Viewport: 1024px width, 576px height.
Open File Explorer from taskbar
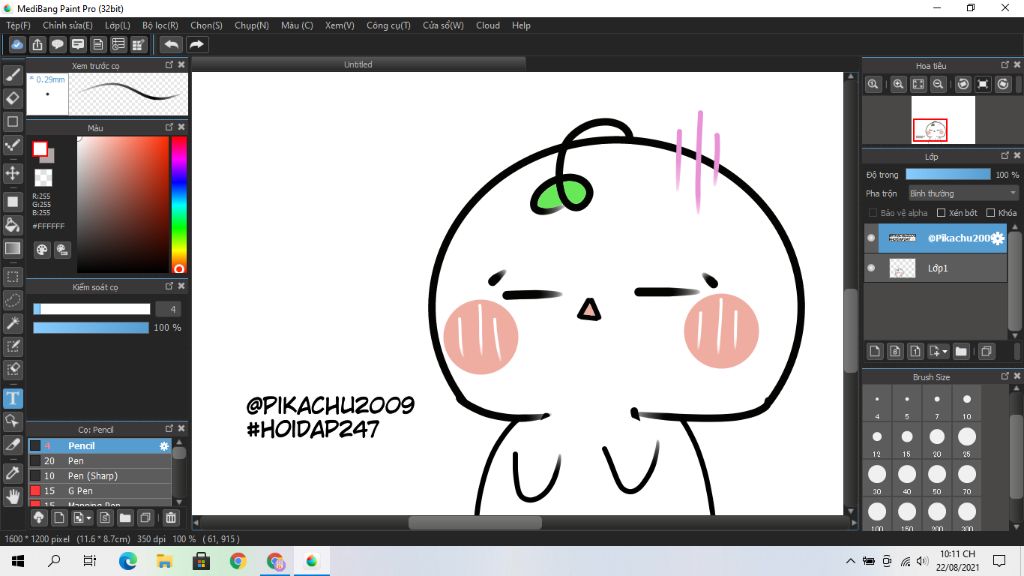point(164,561)
